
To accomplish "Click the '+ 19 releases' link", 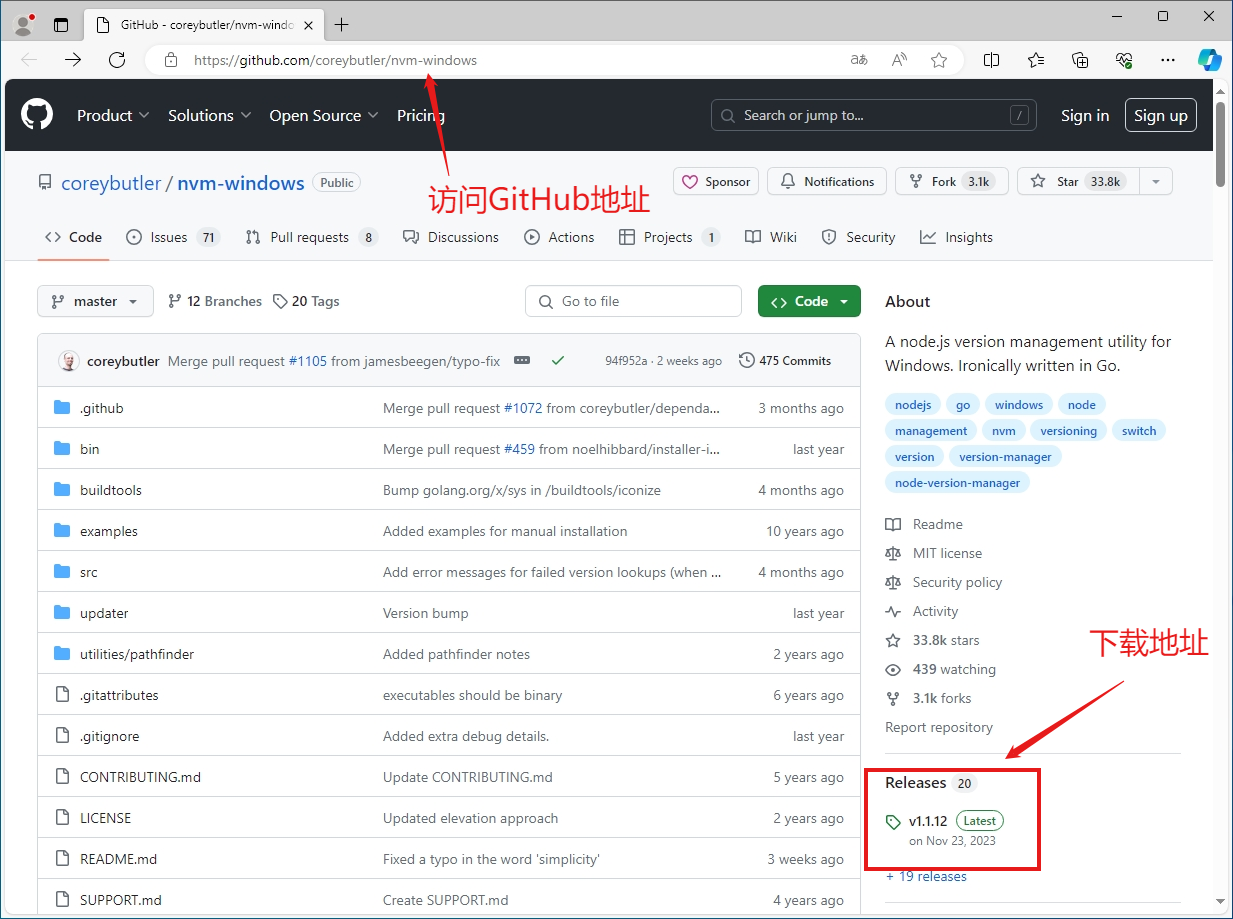I will tap(926, 876).
